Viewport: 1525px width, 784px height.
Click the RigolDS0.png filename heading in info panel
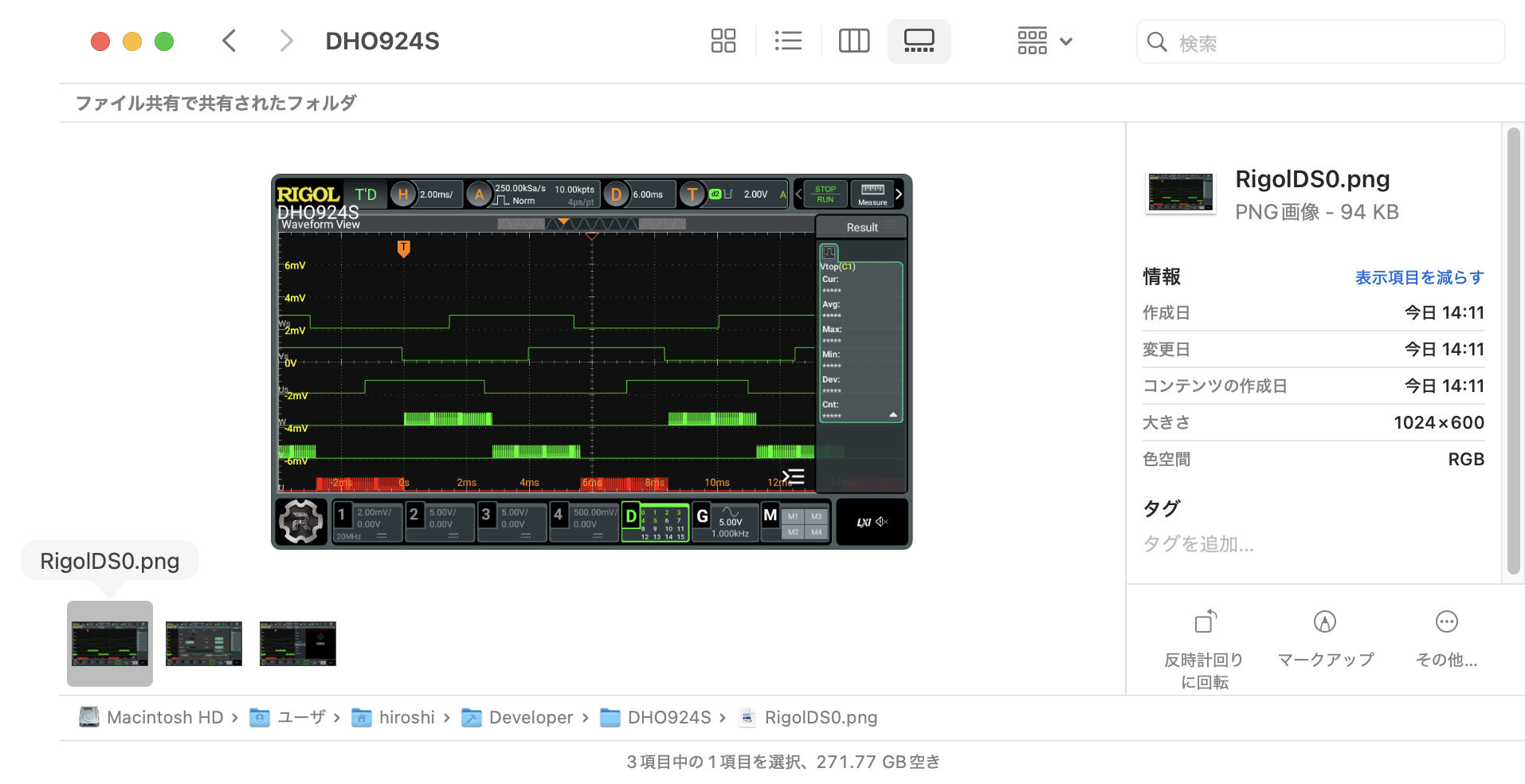click(x=1312, y=179)
